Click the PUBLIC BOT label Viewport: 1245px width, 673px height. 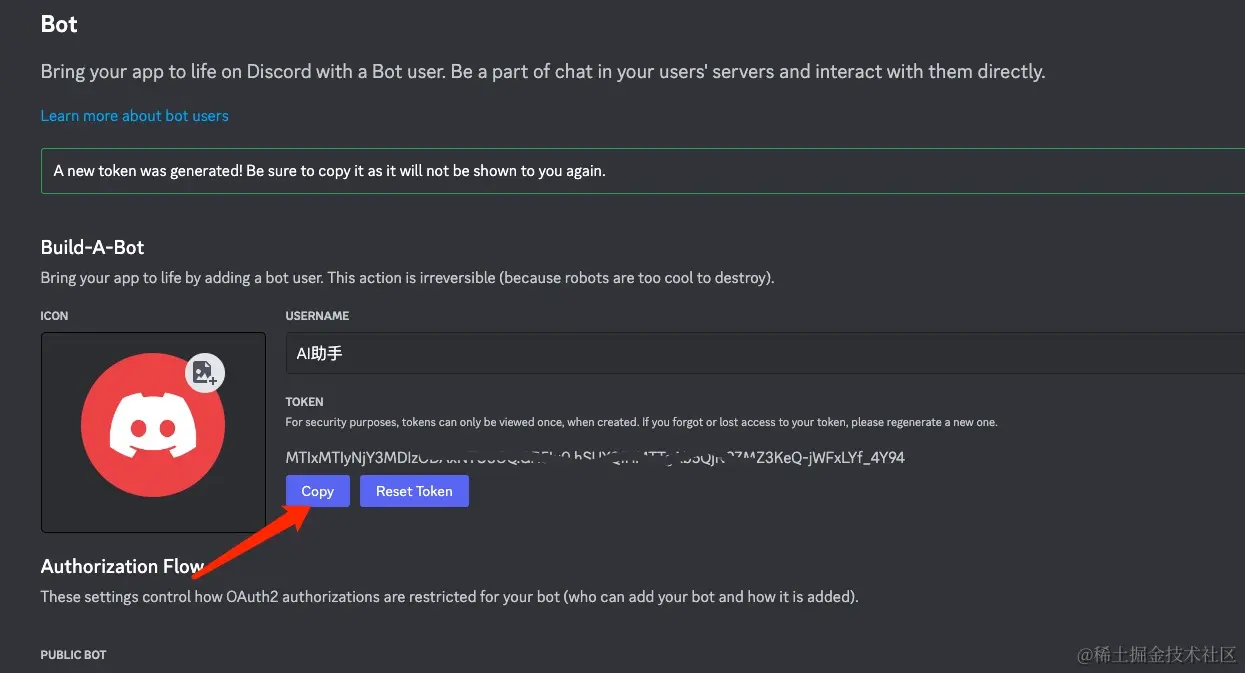click(73, 655)
